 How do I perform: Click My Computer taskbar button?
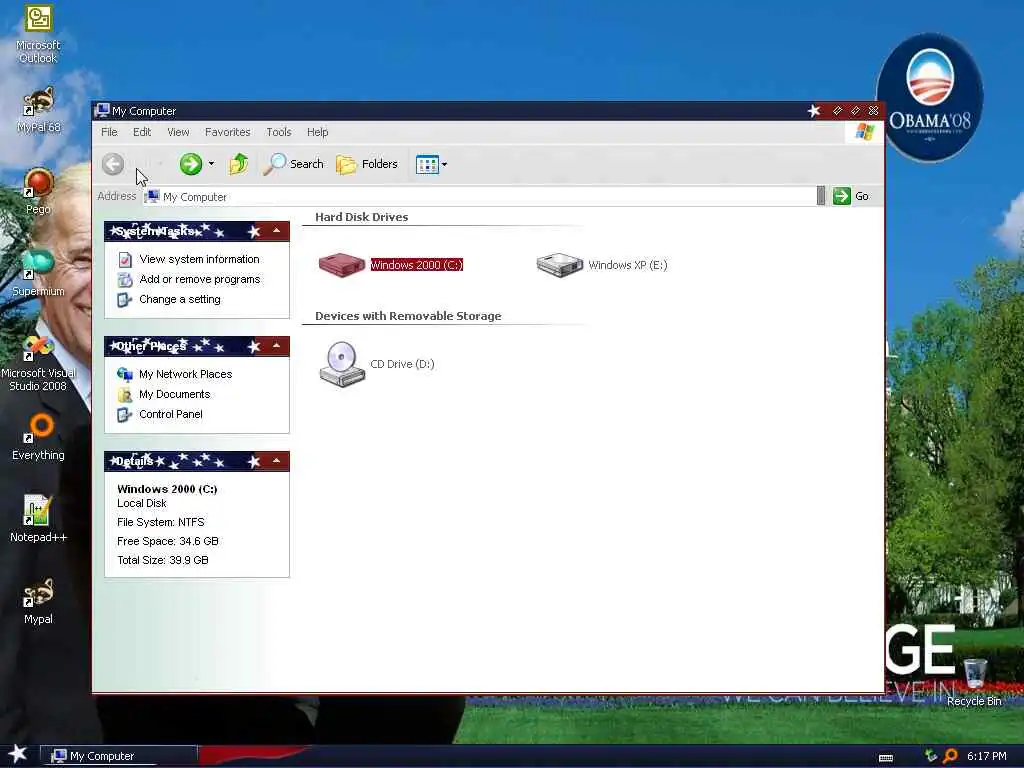click(x=118, y=756)
